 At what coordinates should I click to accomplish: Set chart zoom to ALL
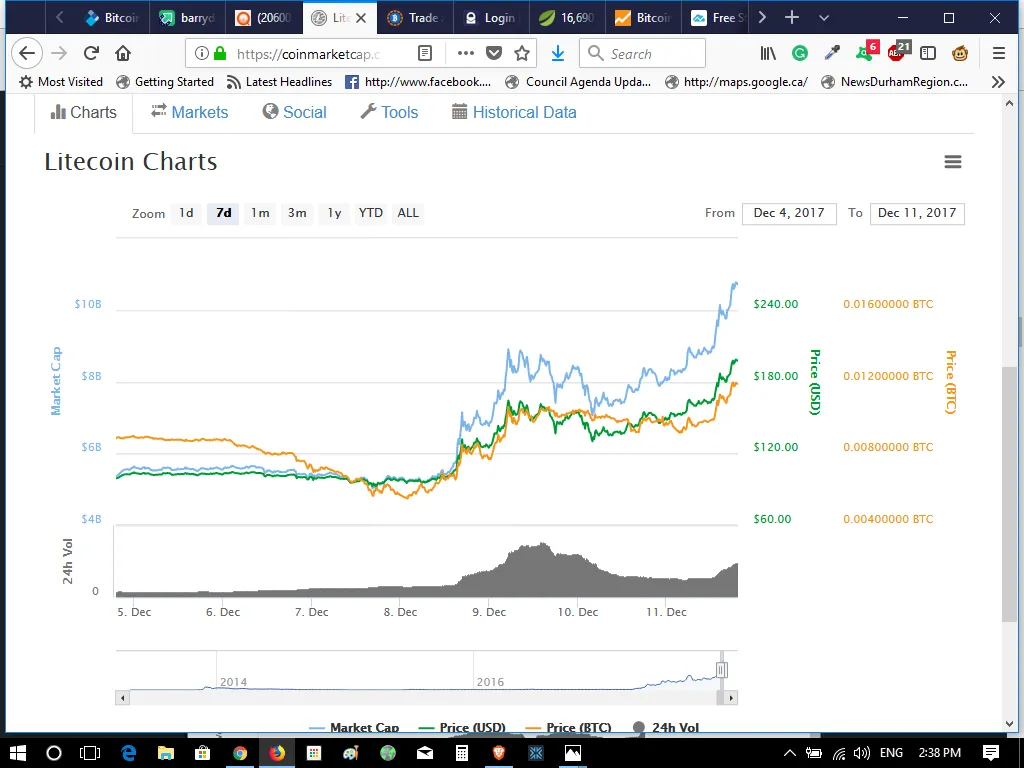pyautogui.click(x=408, y=213)
